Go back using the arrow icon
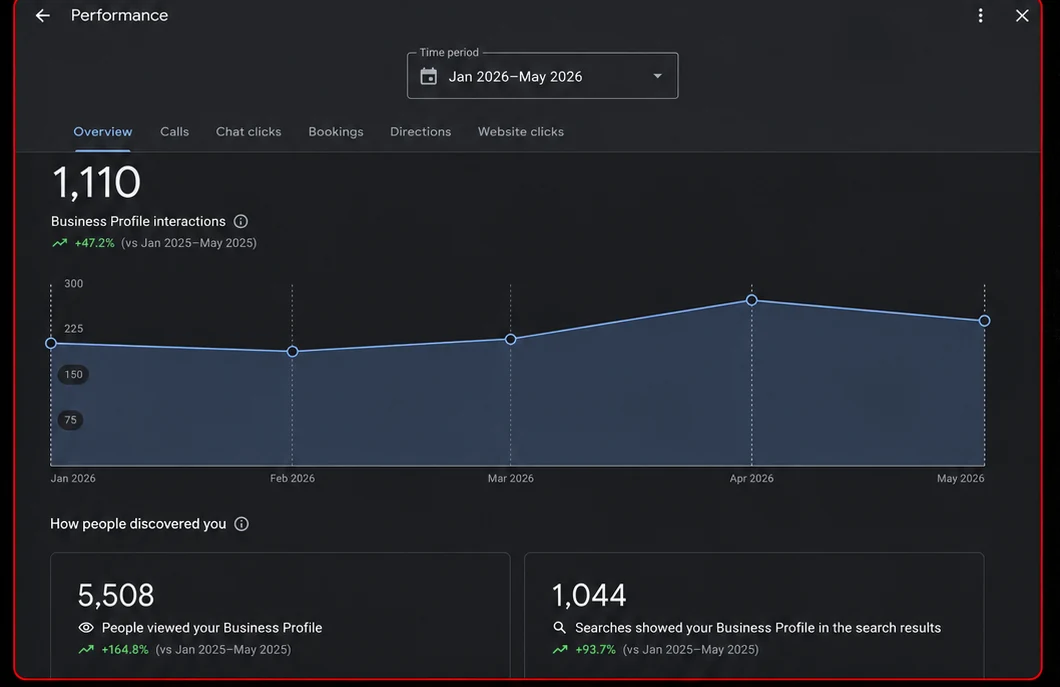This screenshot has width=1060, height=687. (43, 16)
